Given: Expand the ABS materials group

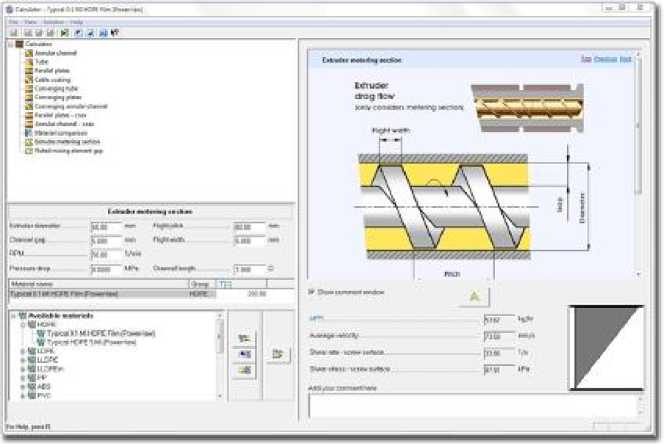Looking at the screenshot, I should click(23, 387).
